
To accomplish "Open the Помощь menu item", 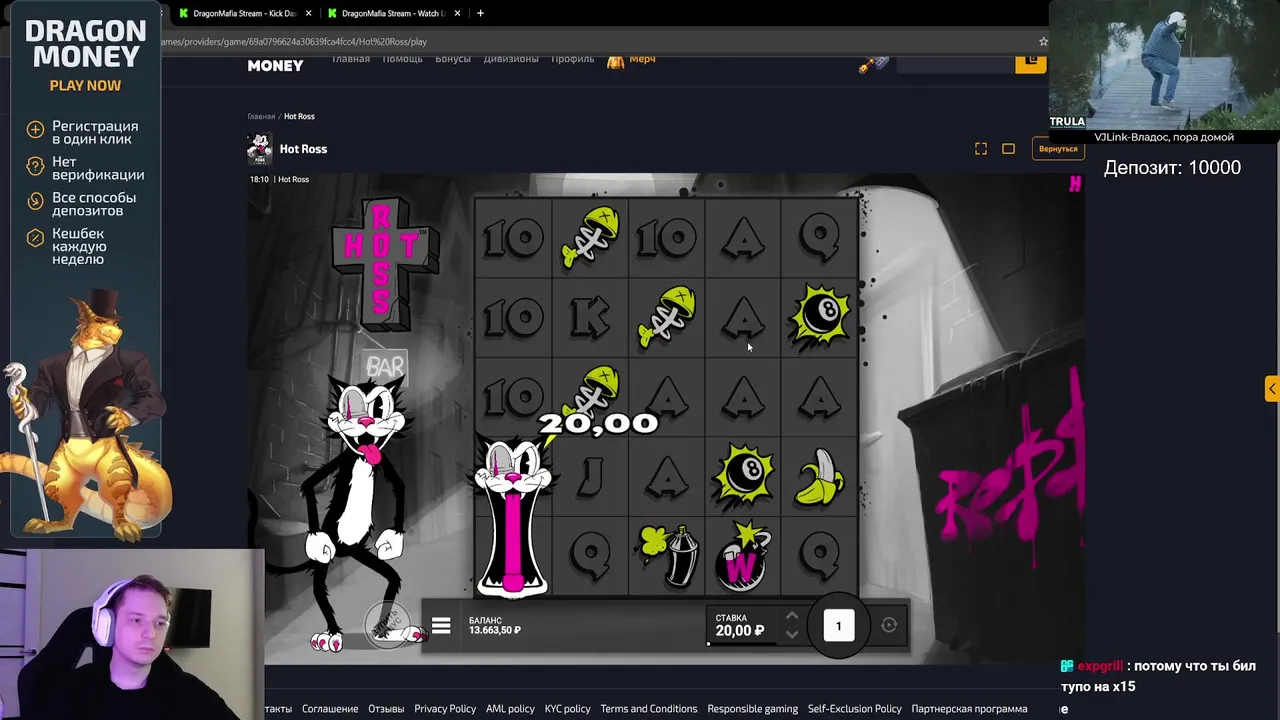I will (402, 59).
